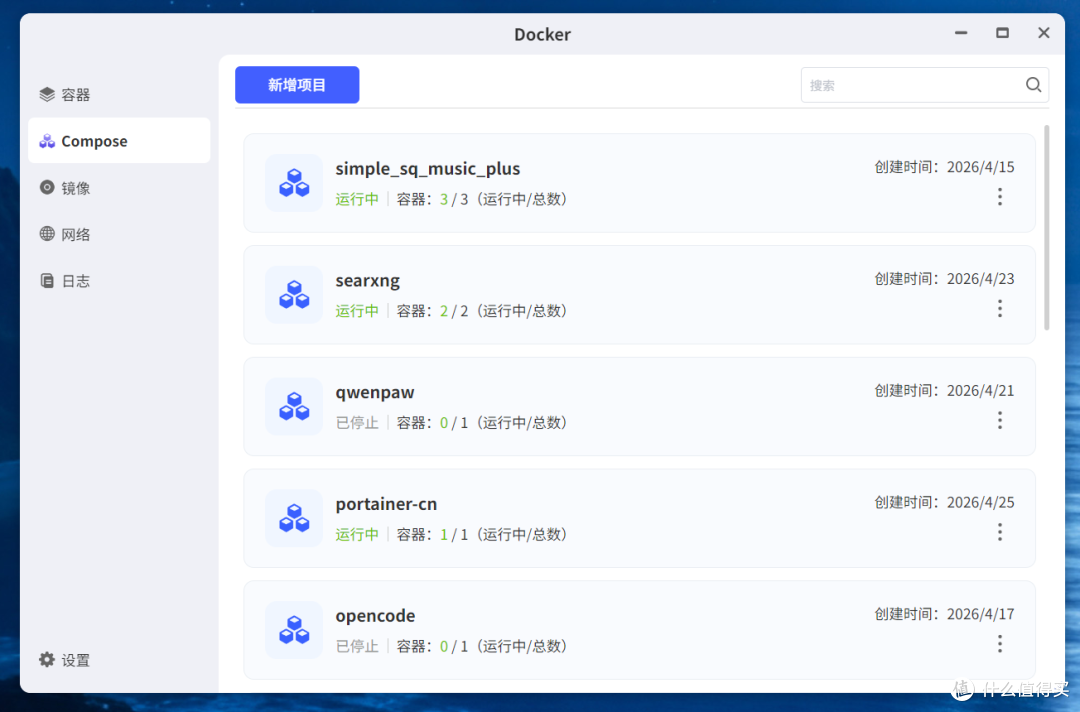Click creation date 2026/4/21

tap(980, 390)
